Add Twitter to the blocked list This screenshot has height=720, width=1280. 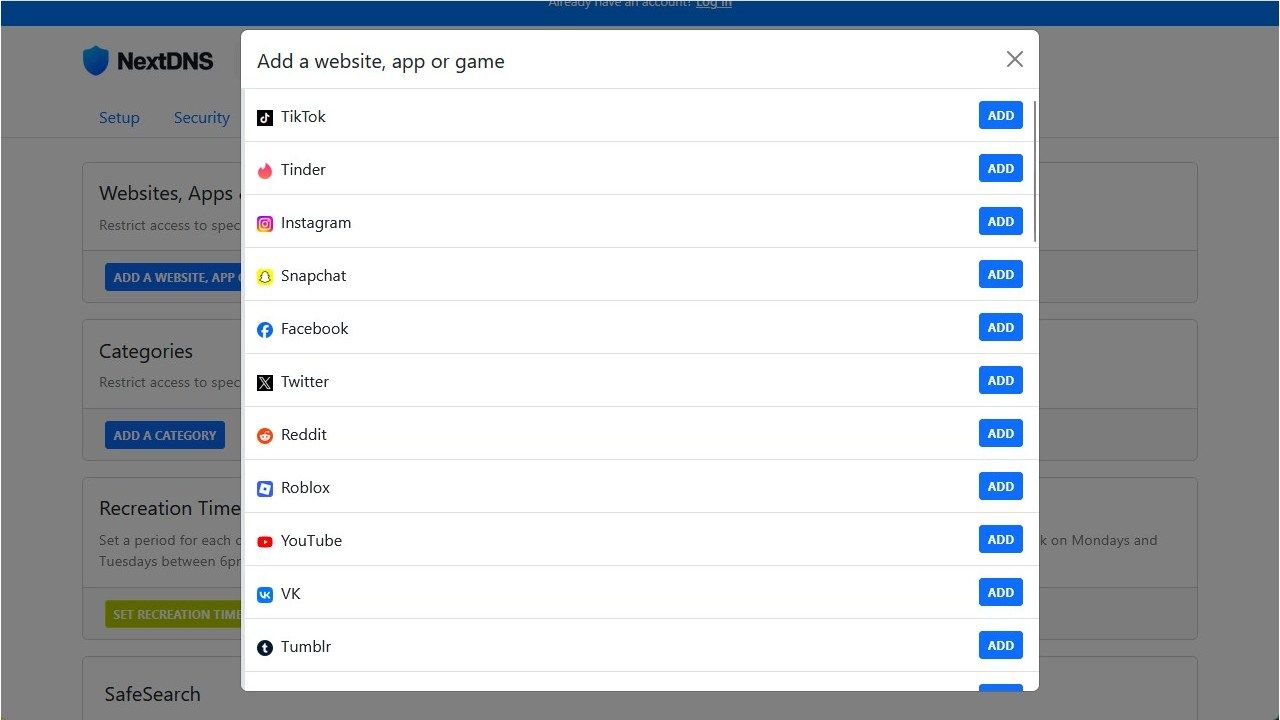coord(1001,380)
